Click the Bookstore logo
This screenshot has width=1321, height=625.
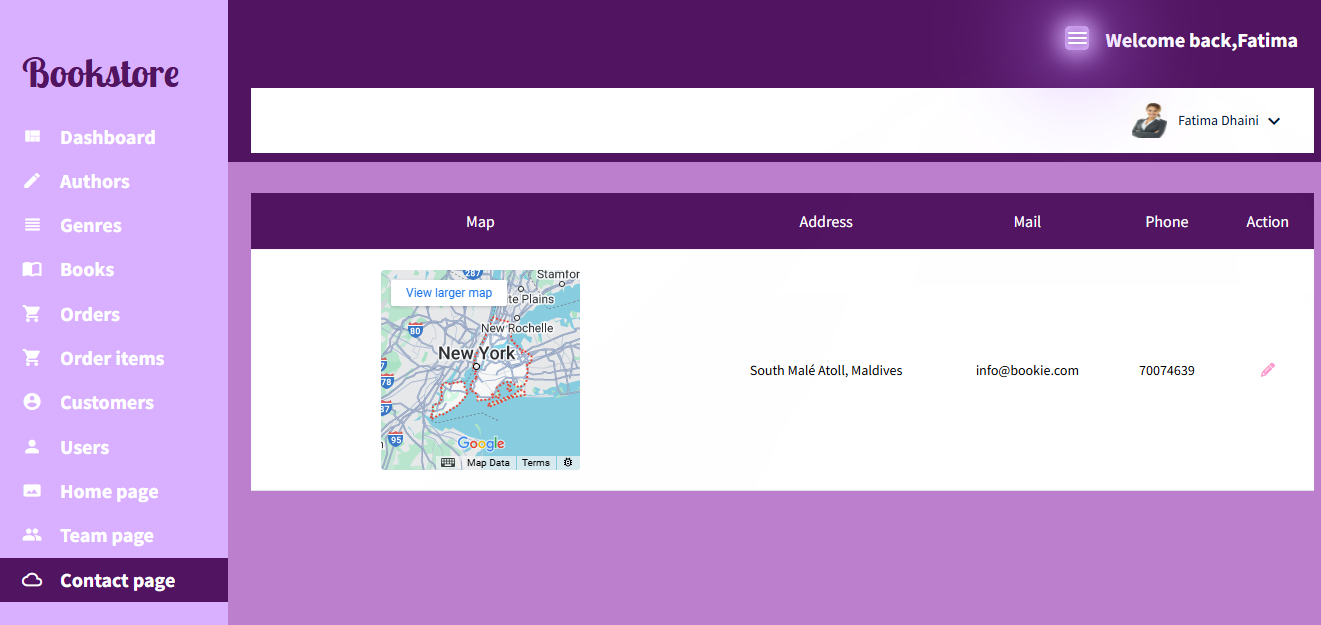click(x=101, y=73)
